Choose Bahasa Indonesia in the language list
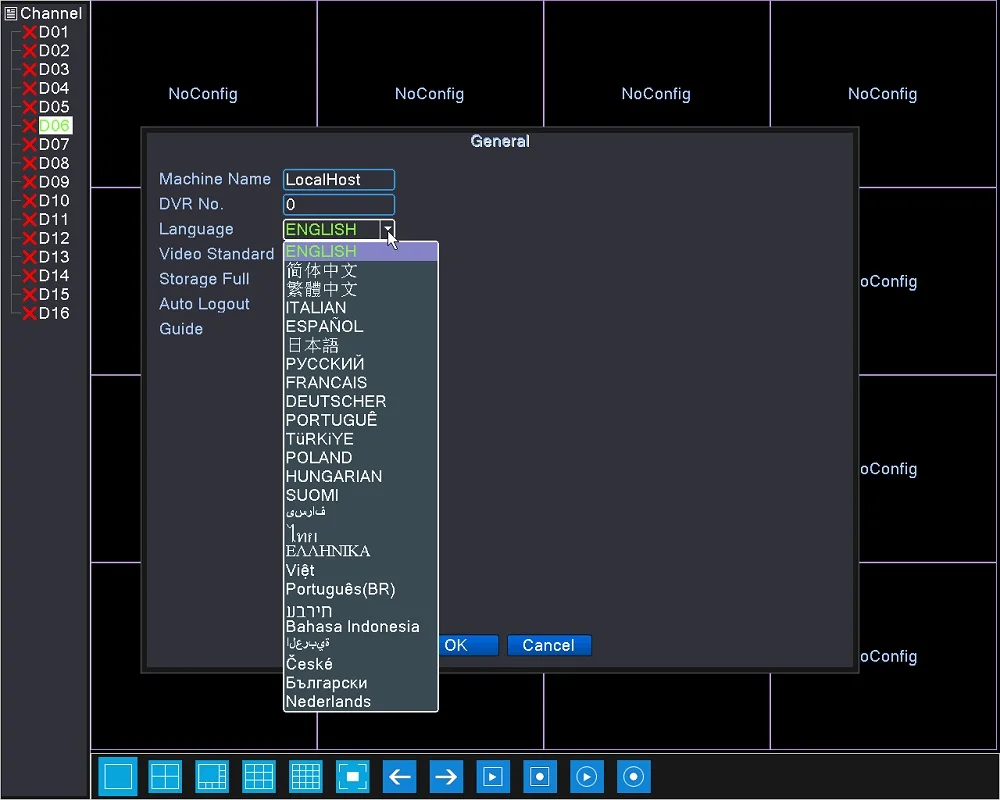The image size is (1000, 800). (360, 626)
